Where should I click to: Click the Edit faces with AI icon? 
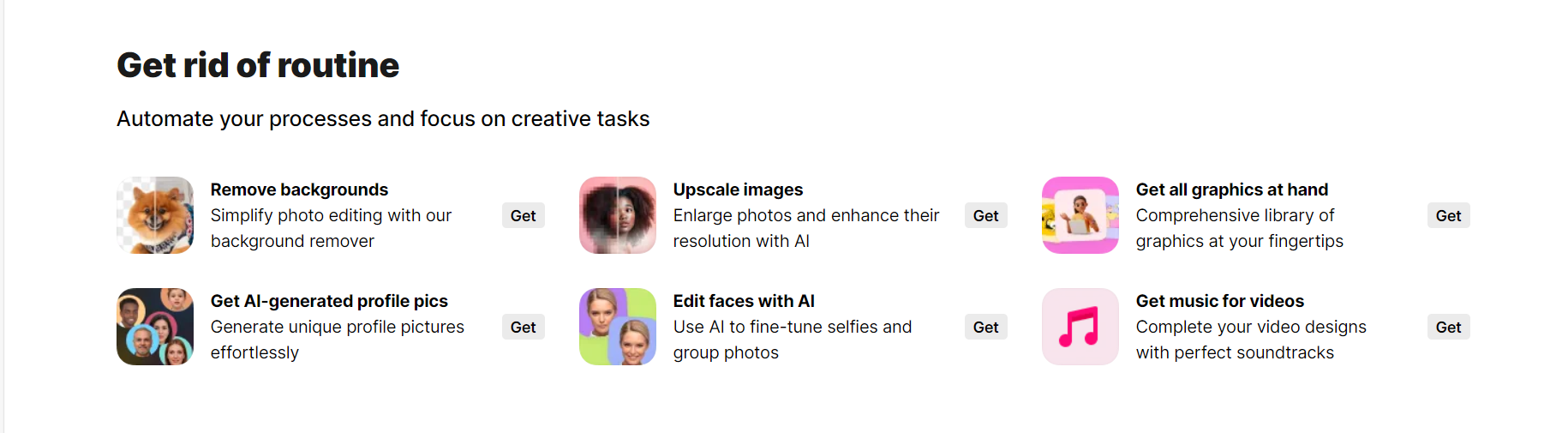coord(618,327)
